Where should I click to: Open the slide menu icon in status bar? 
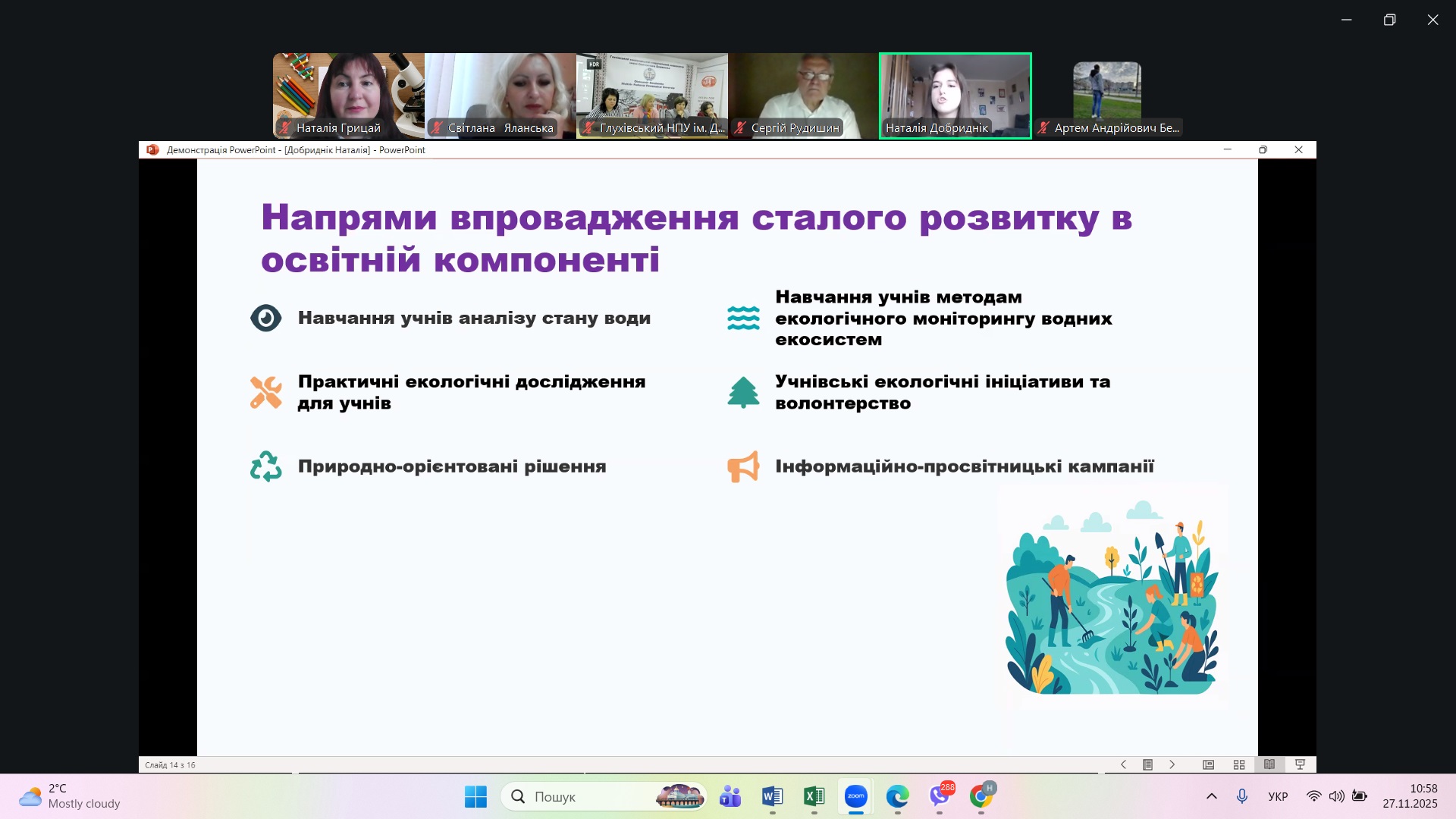[x=1147, y=764]
